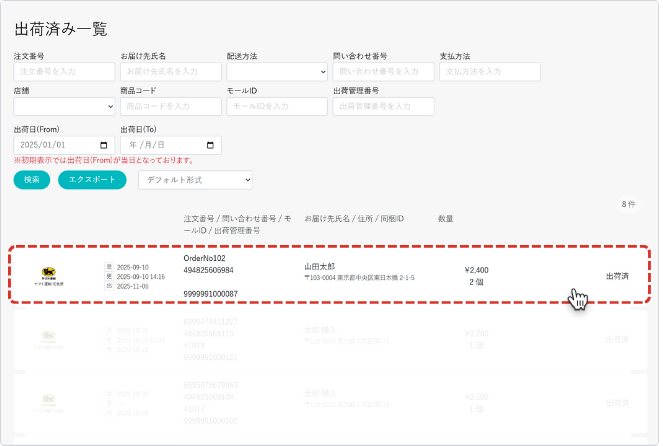Focus the 注文番号 input field
This screenshot has width=663, height=446.
click(x=64, y=72)
